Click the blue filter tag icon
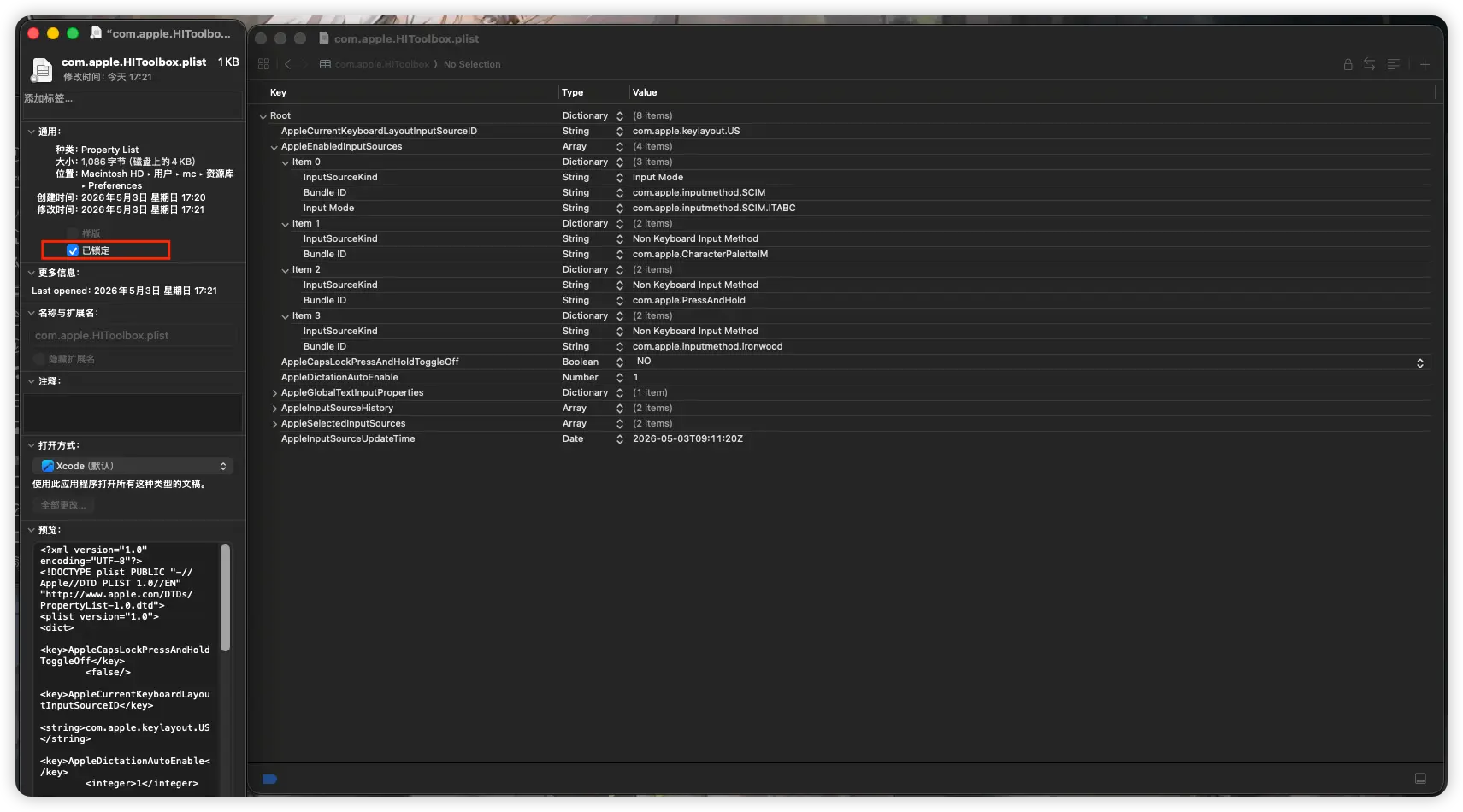This screenshot has width=1463, height=812. tap(269, 779)
